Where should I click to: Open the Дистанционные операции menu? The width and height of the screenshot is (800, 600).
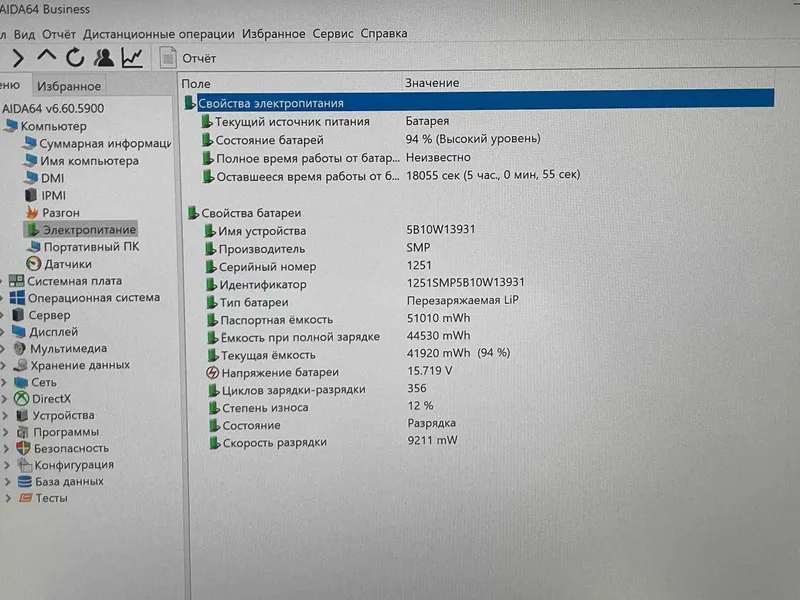tap(159, 34)
